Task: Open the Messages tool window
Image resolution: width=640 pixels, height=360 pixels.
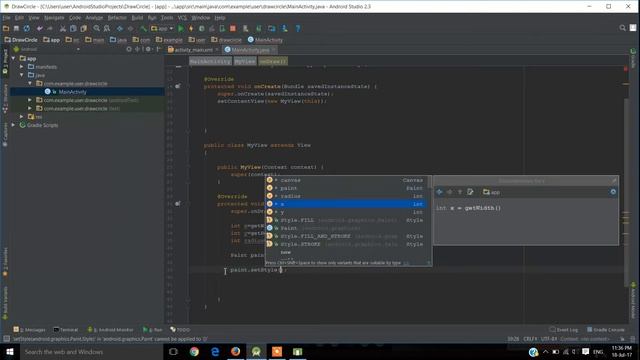Action: click(29, 329)
